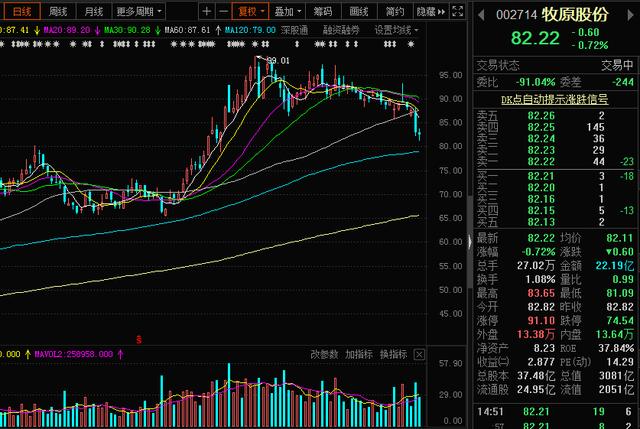Image resolution: width=640 pixels, height=429 pixels.
Task: Go to previous stock with left arrow
Action: [x=481, y=14]
